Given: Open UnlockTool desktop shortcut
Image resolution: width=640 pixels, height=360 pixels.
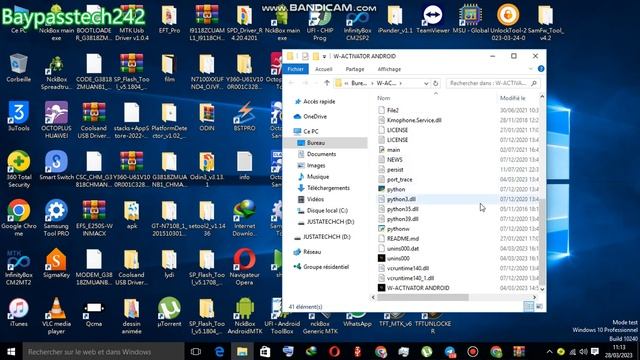Looking at the screenshot, I should (508, 22).
